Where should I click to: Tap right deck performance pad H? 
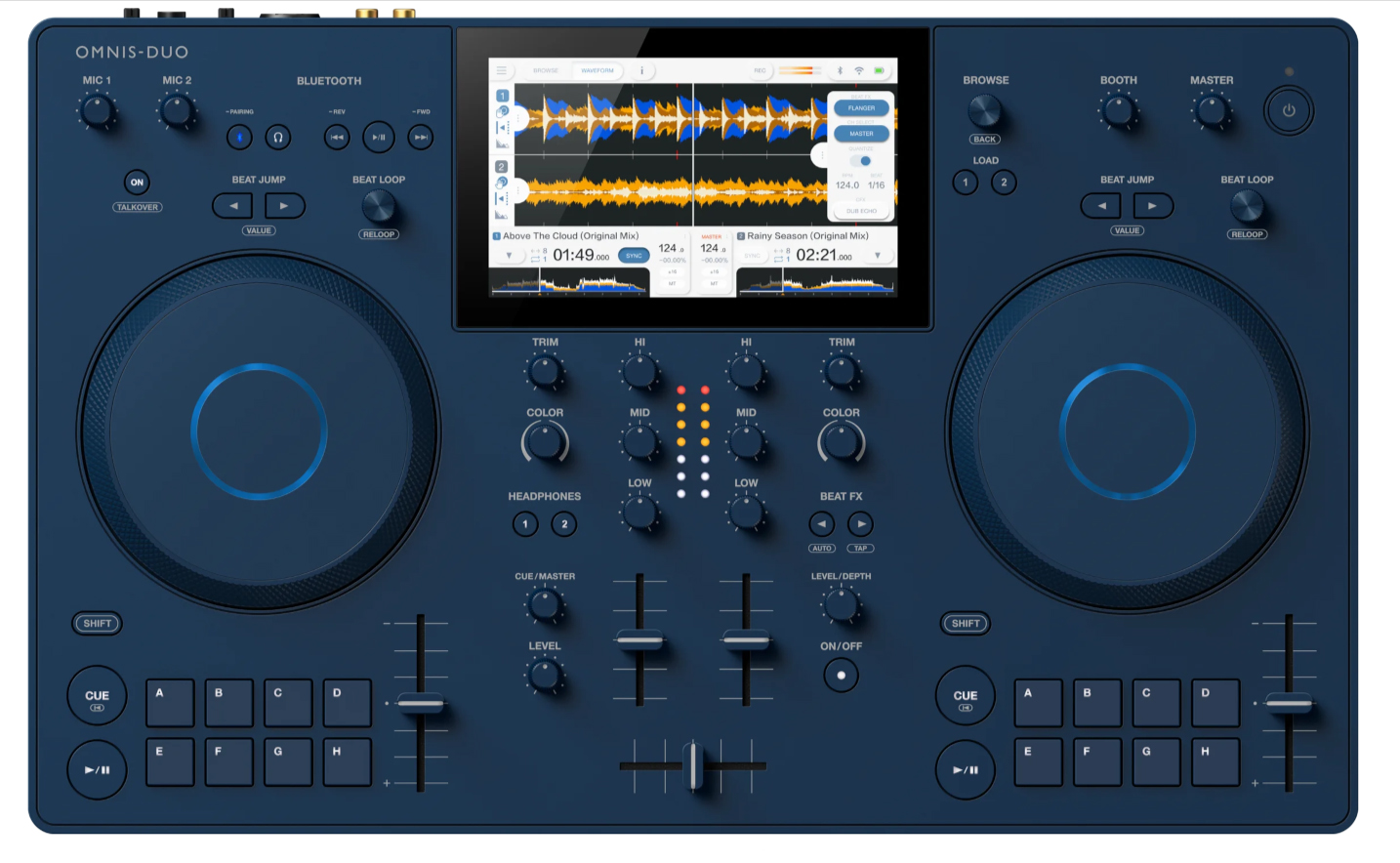point(1215,761)
